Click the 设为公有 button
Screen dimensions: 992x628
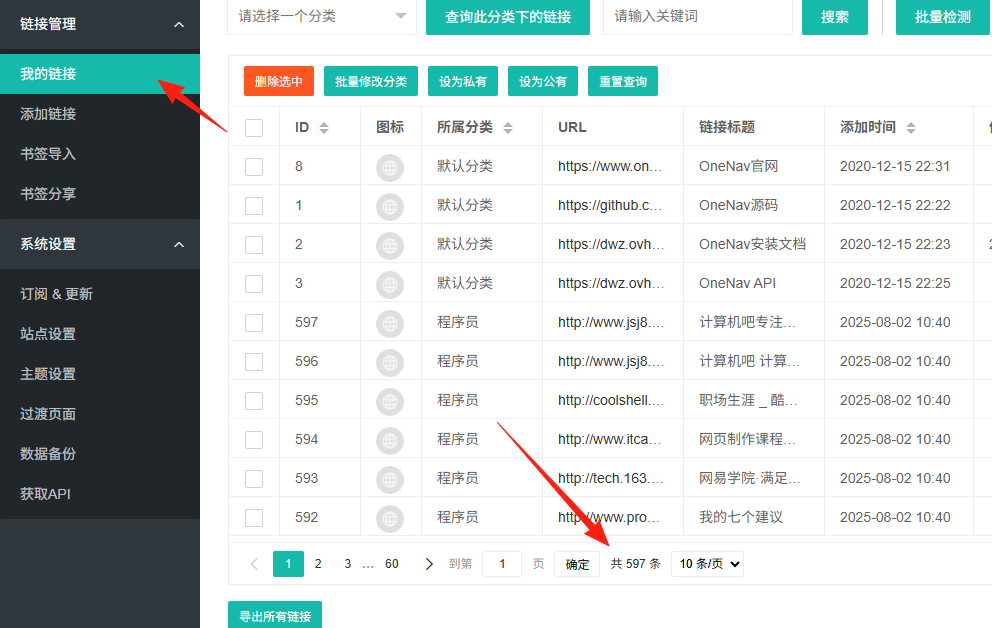tap(543, 81)
